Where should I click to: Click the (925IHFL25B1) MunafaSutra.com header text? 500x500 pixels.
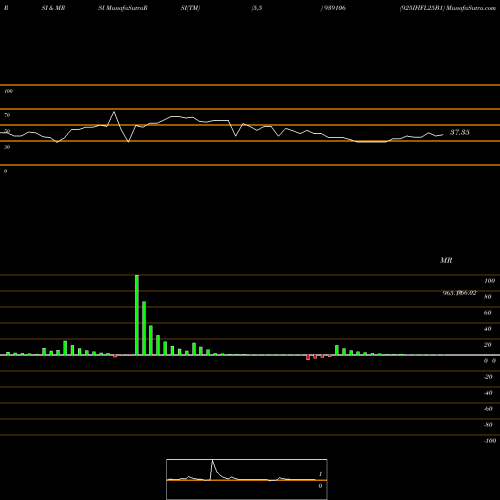[448, 8]
